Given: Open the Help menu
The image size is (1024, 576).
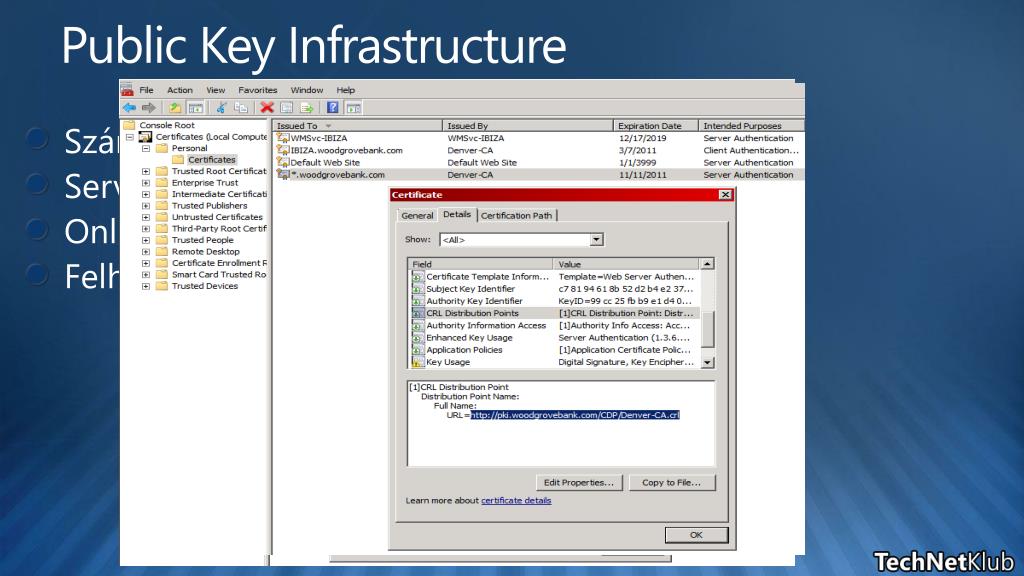Looking at the screenshot, I should [345, 90].
